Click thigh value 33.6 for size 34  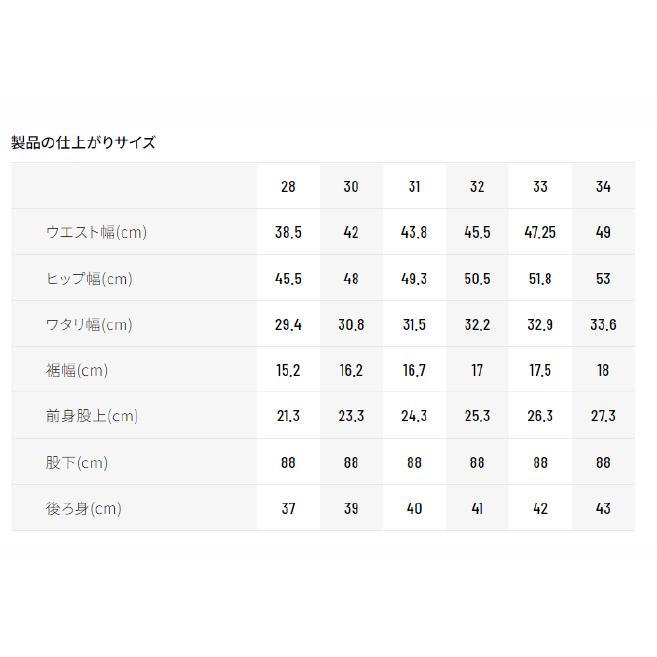point(603,325)
